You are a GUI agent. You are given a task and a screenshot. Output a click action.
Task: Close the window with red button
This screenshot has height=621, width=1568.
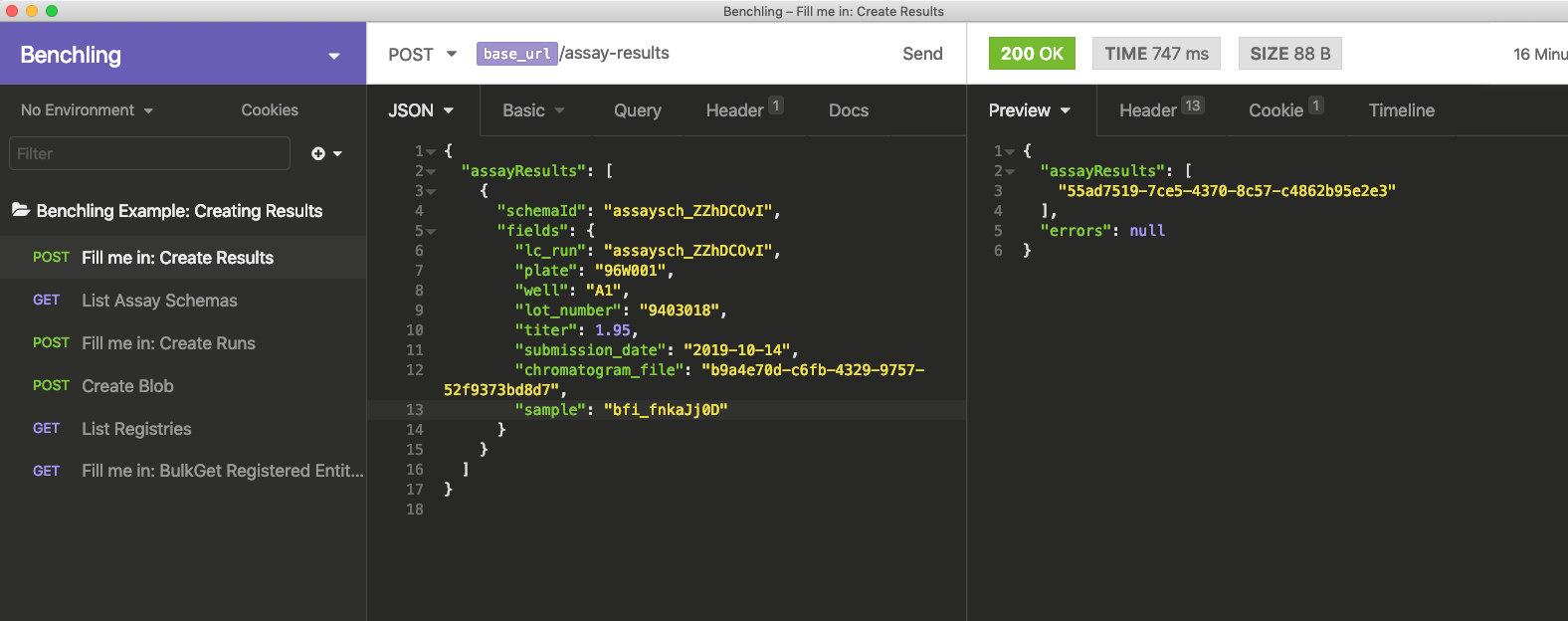12,11
